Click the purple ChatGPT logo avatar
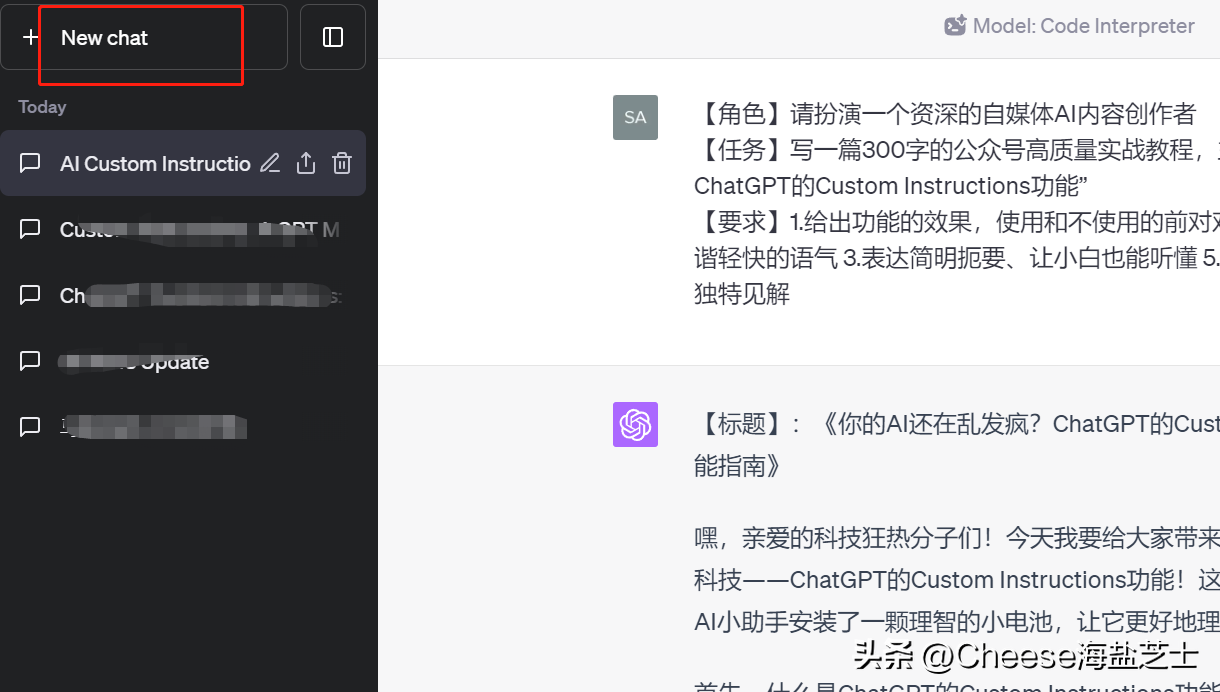 (x=635, y=424)
